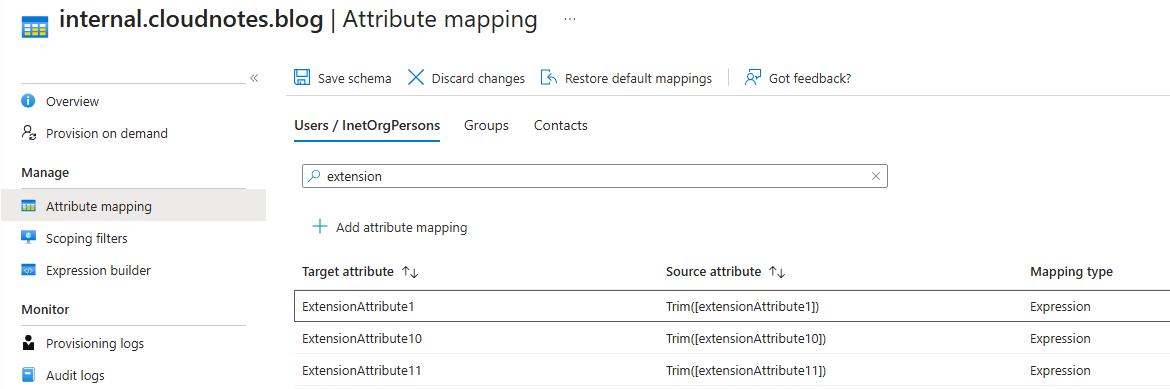
Task: Click Restore default mappings
Action: pos(638,78)
